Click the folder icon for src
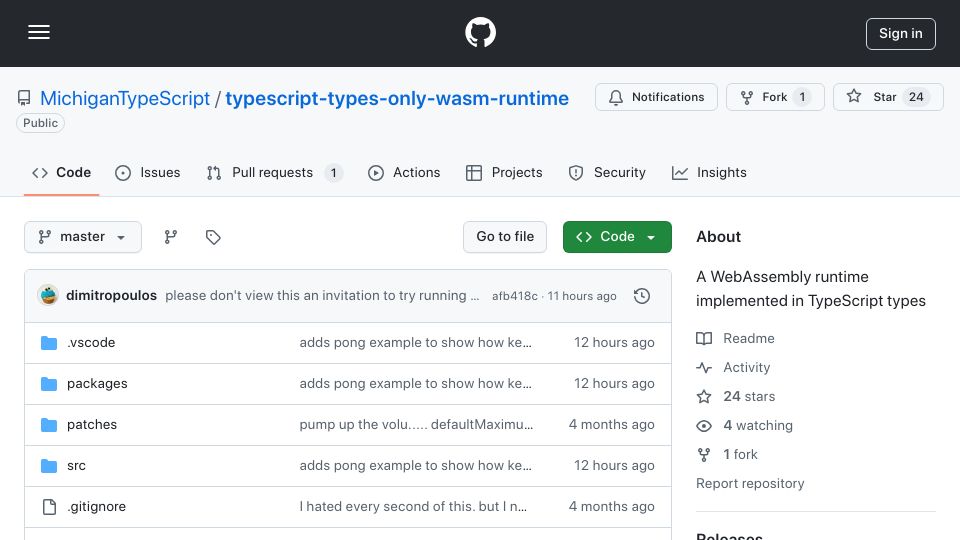 tap(49, 466)
